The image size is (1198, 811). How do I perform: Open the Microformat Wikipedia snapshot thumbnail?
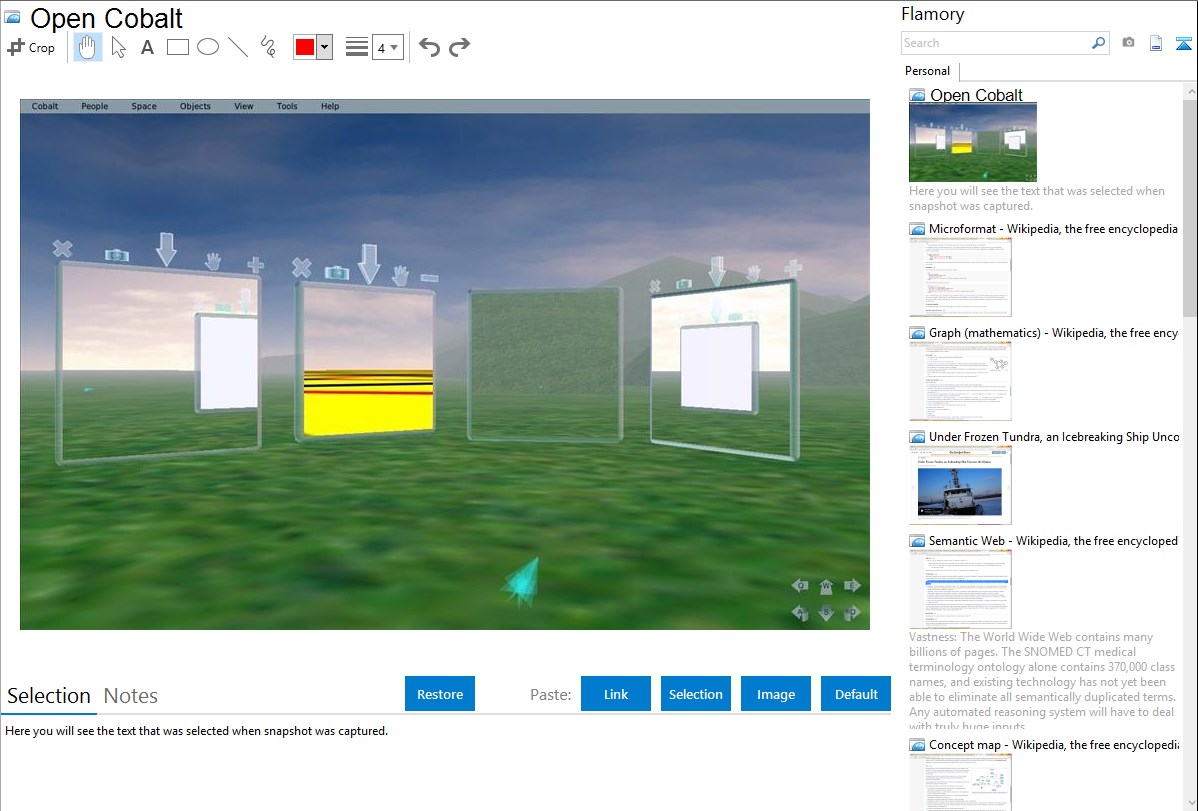(x=960, y=277)
